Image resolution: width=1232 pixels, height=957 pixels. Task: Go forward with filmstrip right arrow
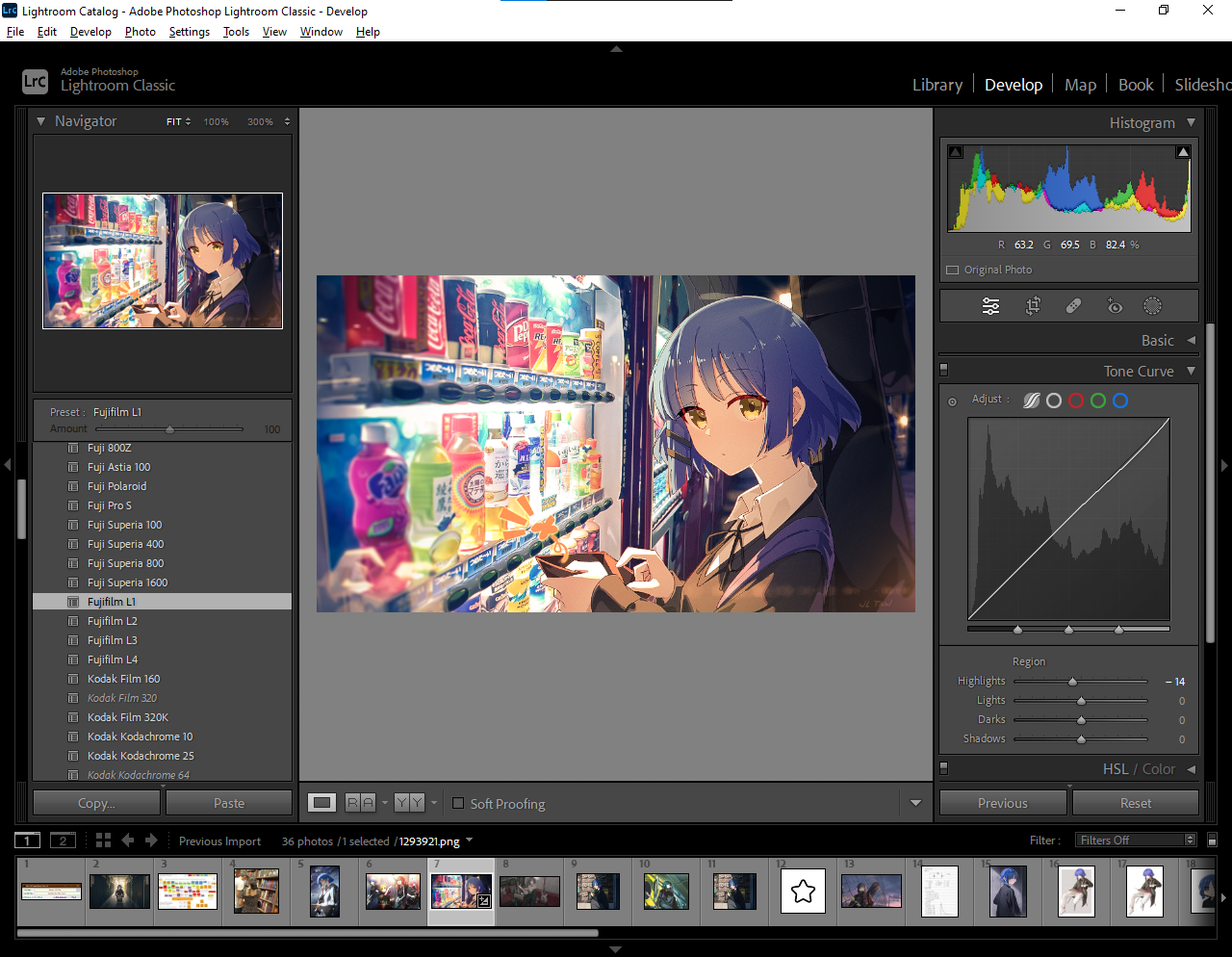pos(151,841)
